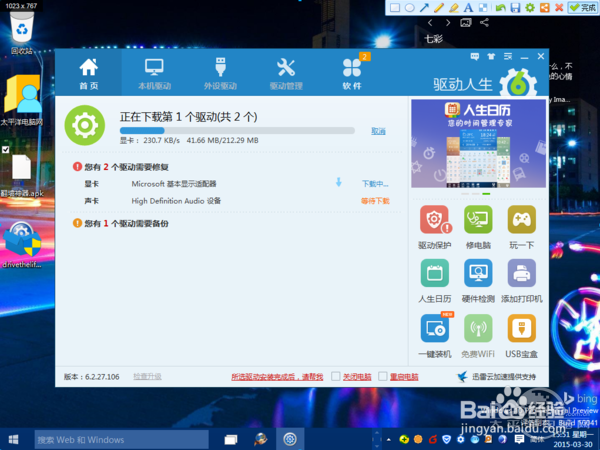This screenshot has width=600, height=450.
Task: Click the 等待下载 status for 声卡
Action: (x=375, y=201)
